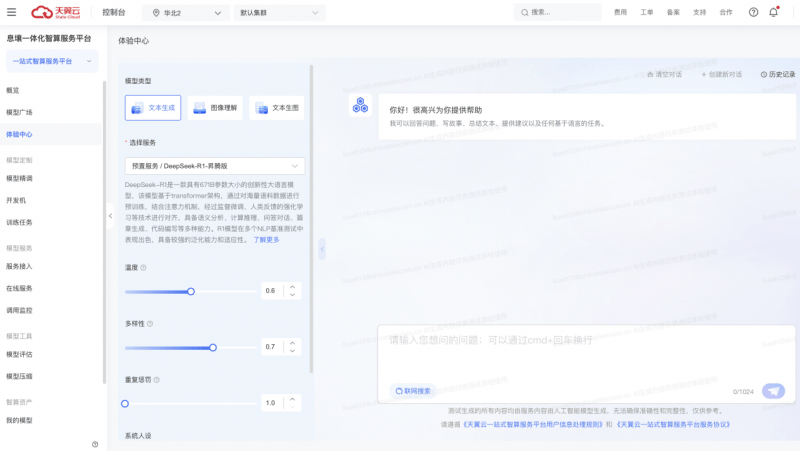
Task: Open the 默认集群 cluster dropdown
Action: (280, 13)
